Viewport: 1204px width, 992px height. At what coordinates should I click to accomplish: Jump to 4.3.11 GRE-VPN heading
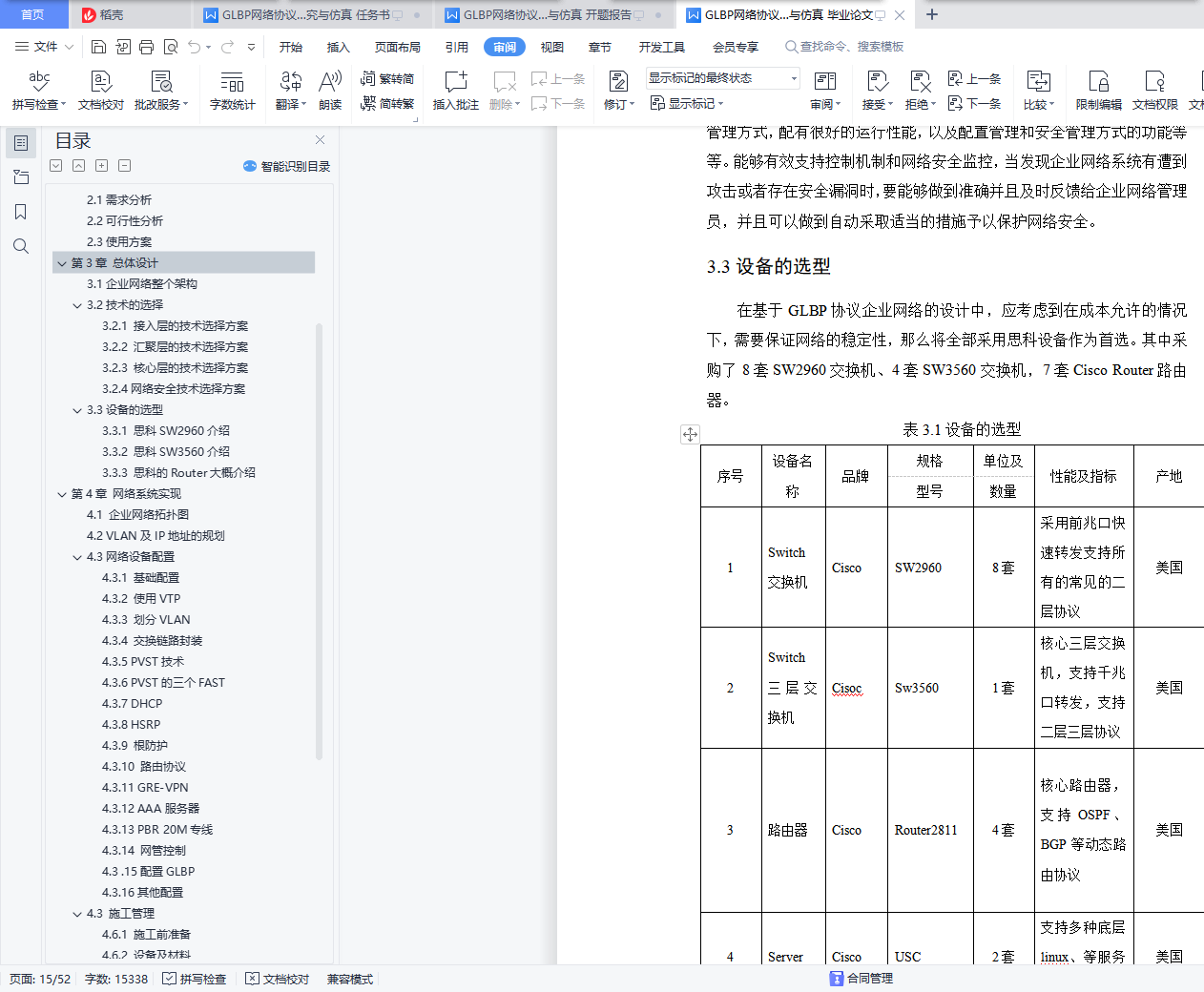click(x=145, y=788)
